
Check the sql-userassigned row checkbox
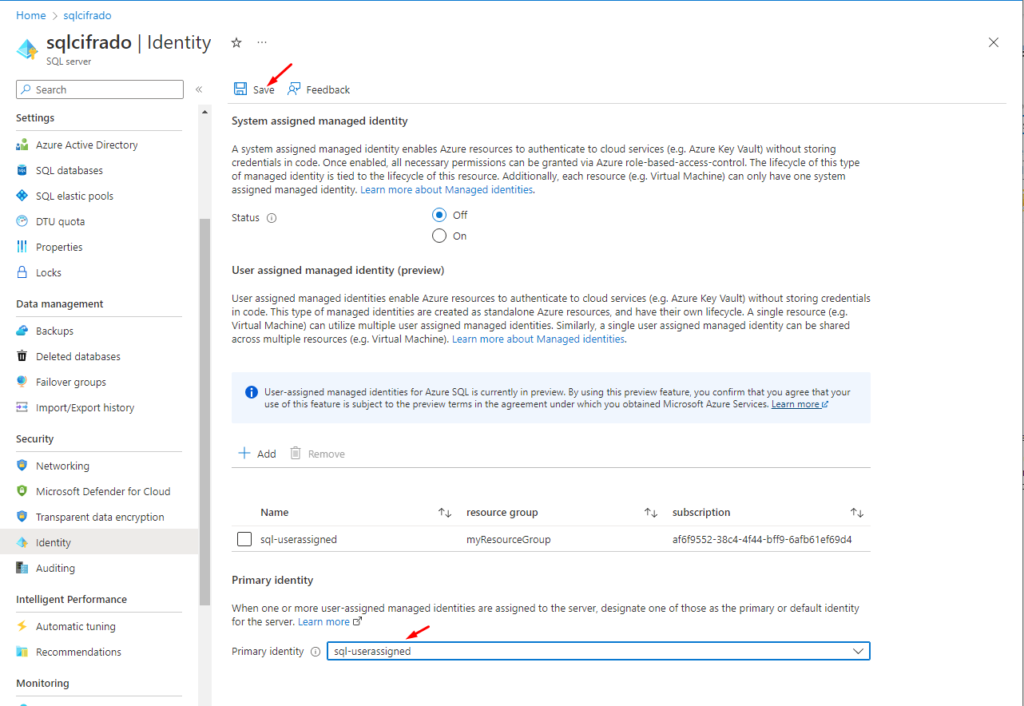click(x=244, y=539)
